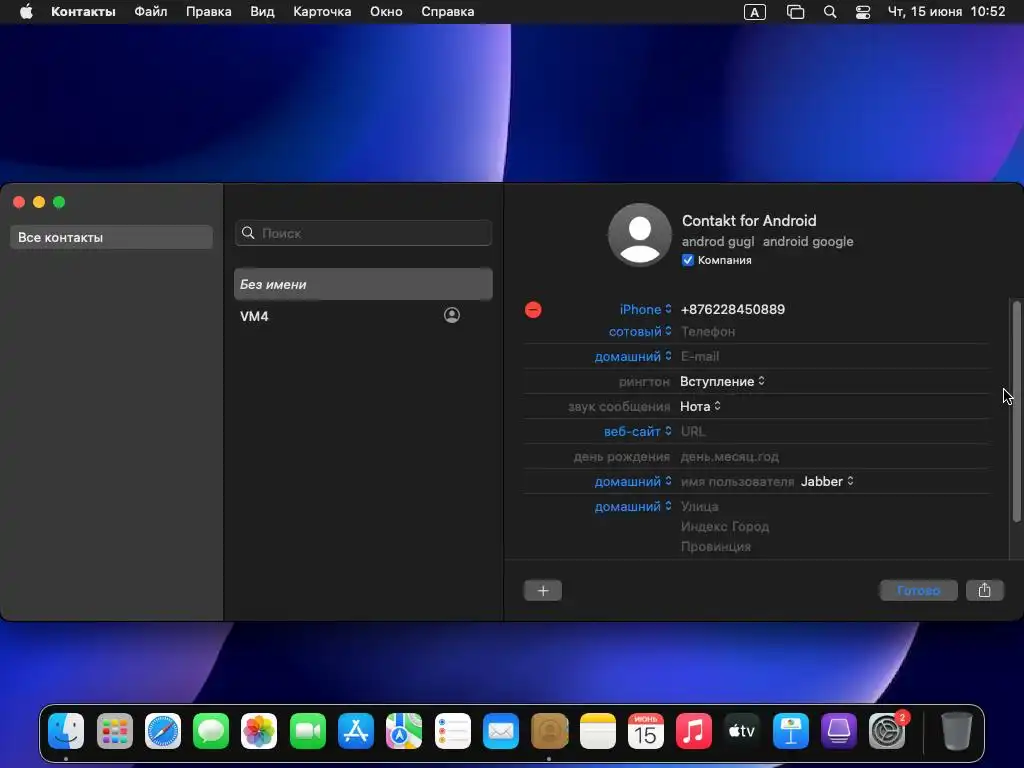Remove the iPhone phone number with red minus
Screen dimensions: 1024x768
click(533, 310)
